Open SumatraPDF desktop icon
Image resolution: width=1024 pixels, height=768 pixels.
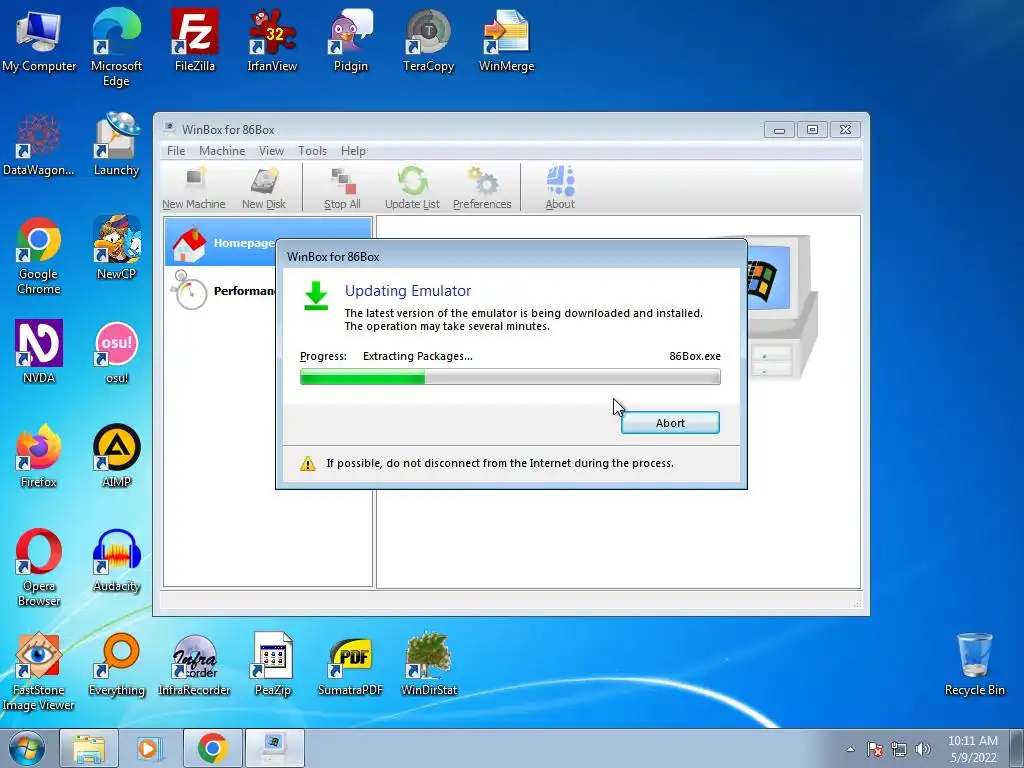351,665
